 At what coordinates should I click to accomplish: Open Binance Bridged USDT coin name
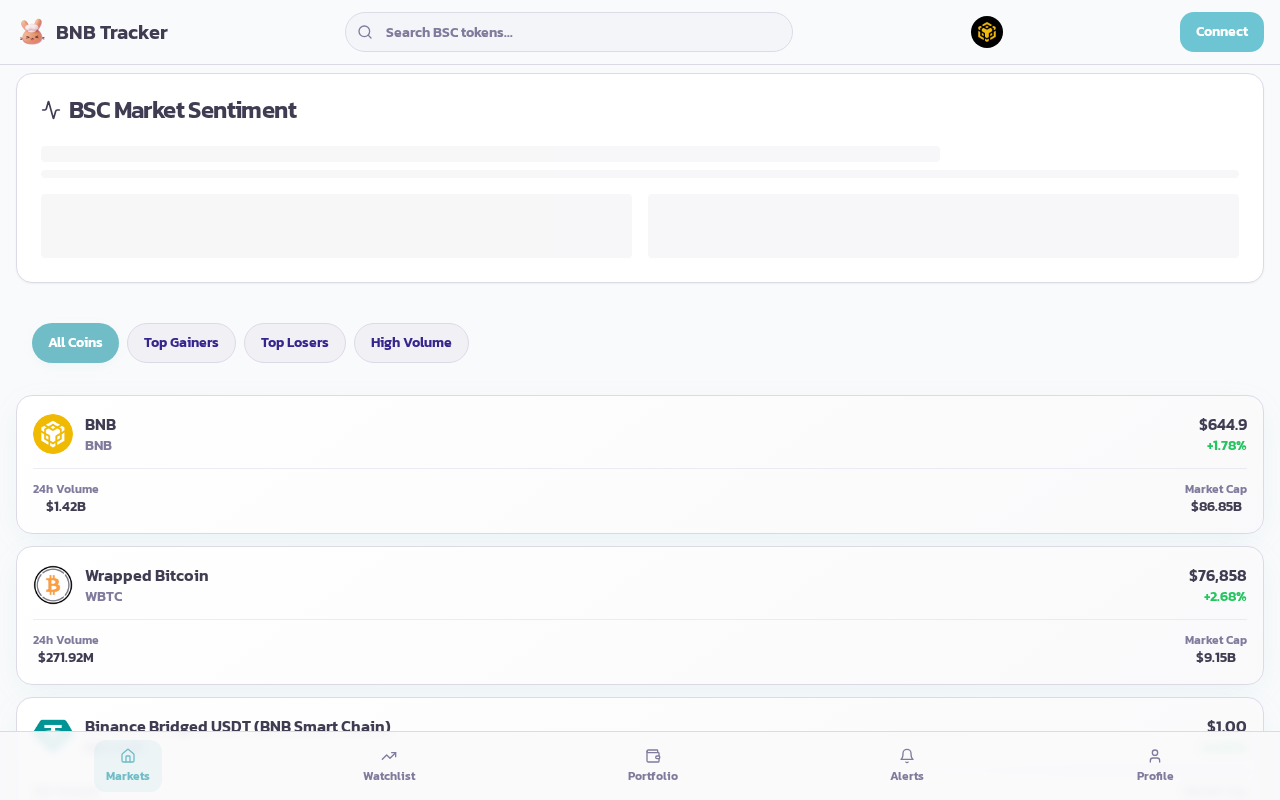[x=238, y=726]
